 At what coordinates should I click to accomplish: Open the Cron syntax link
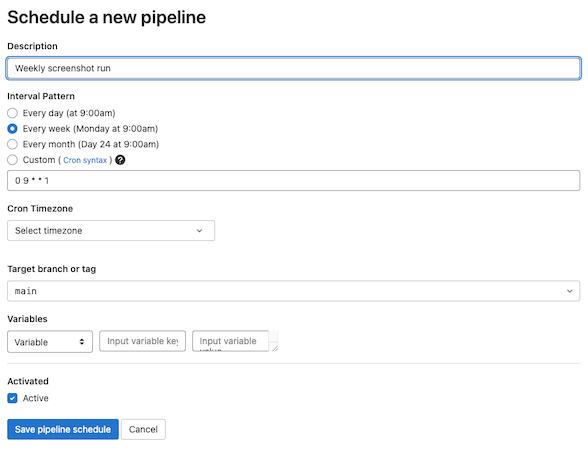85,160
